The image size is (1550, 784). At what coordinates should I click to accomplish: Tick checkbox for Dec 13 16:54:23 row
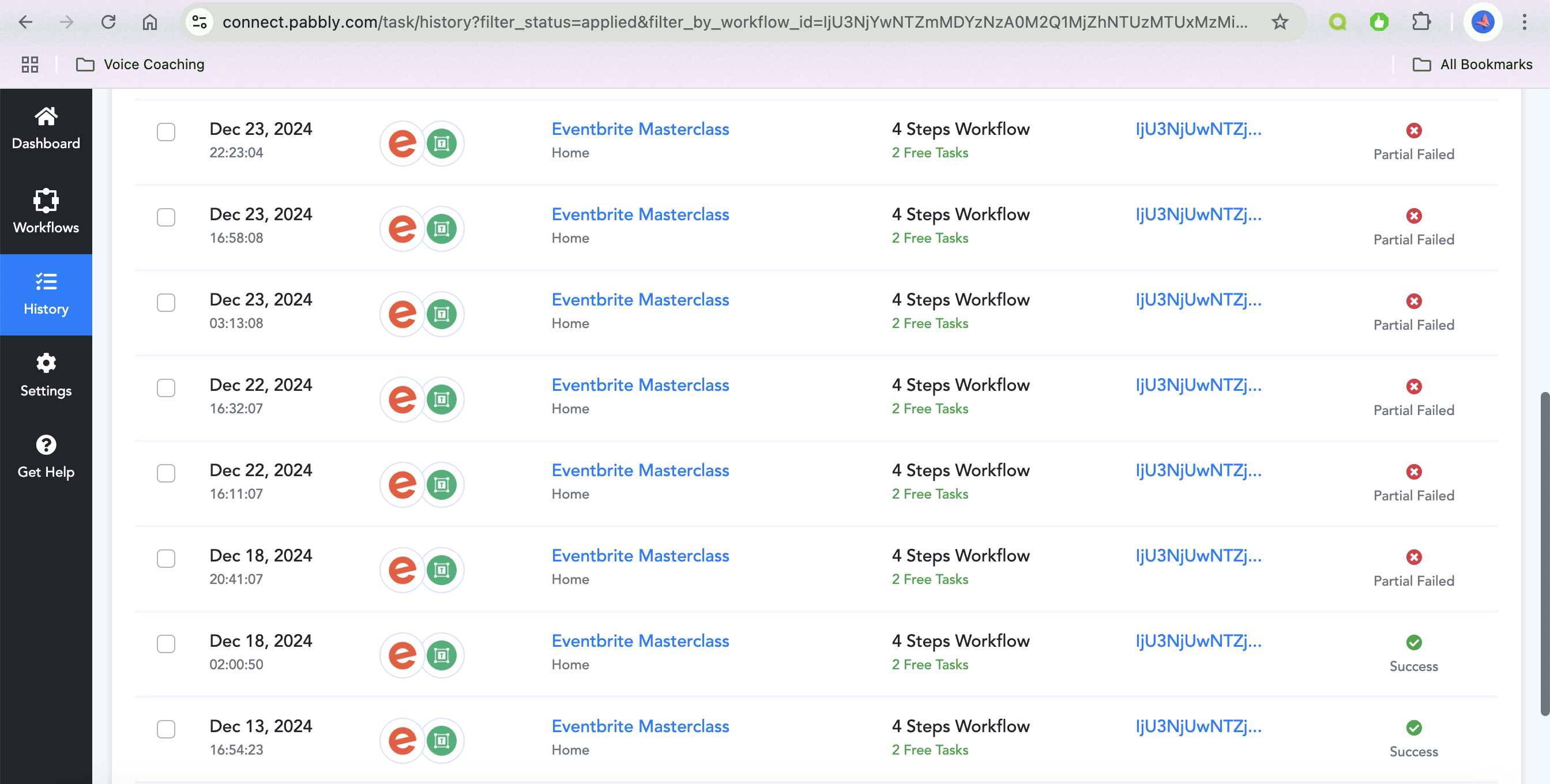(166, 729)
